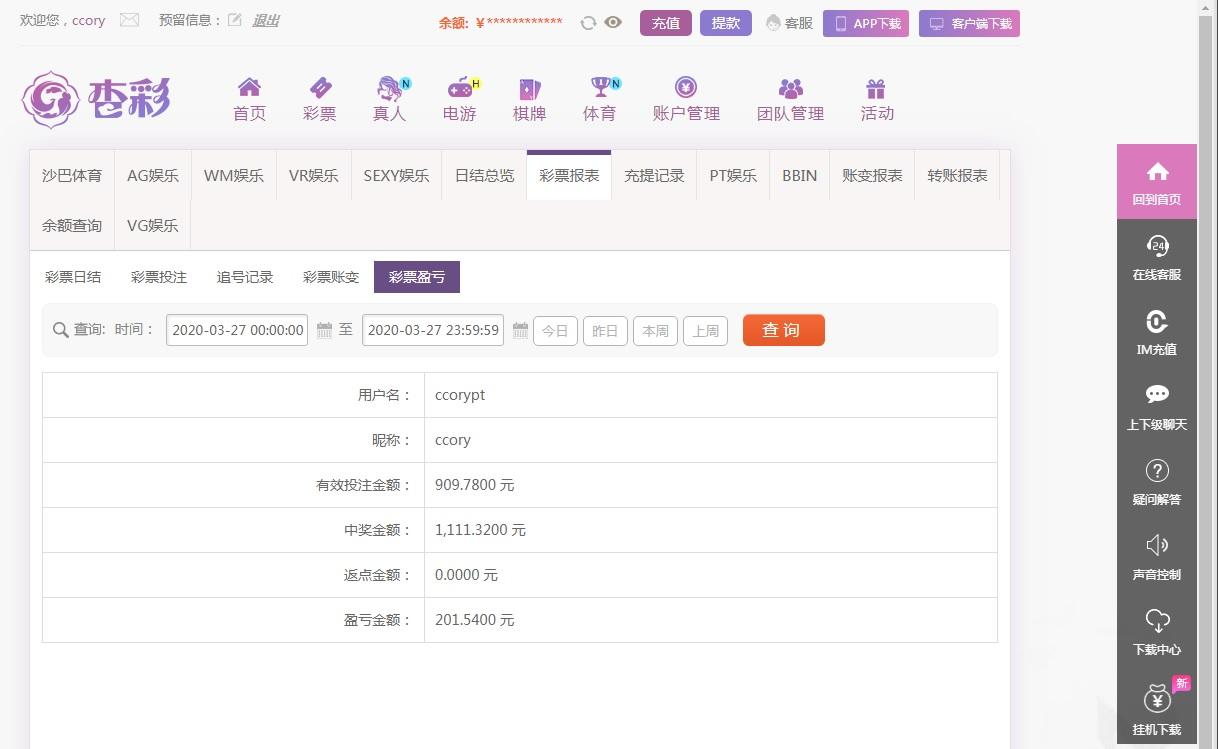Open the 在线客服 headset icon in the sidebar
Viewport: 1218px width, 749px height.
click(x=1157, y=246)
